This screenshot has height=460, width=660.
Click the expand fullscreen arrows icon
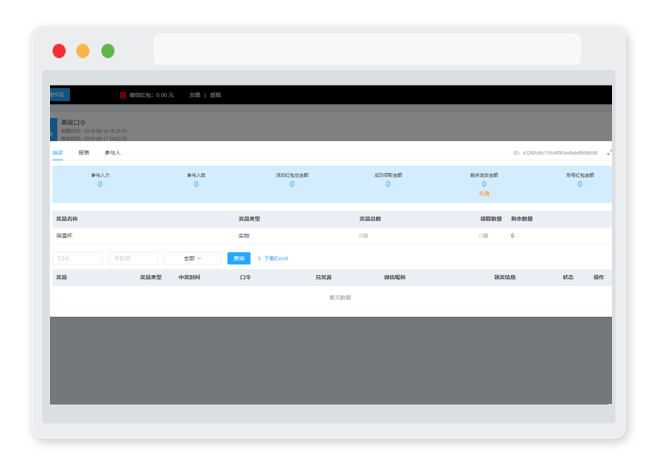609,152
